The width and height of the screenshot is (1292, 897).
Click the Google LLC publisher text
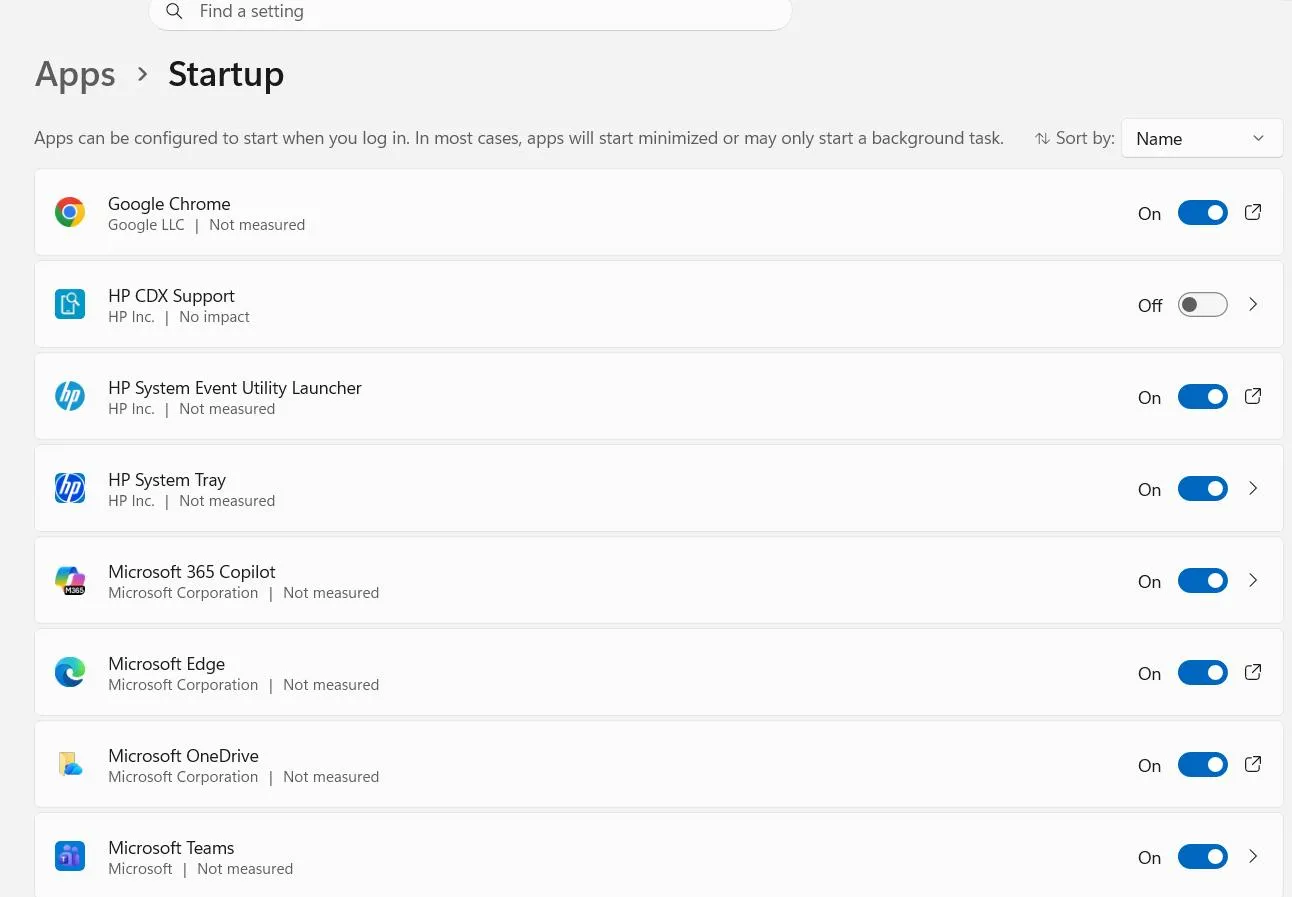[146, 225]
